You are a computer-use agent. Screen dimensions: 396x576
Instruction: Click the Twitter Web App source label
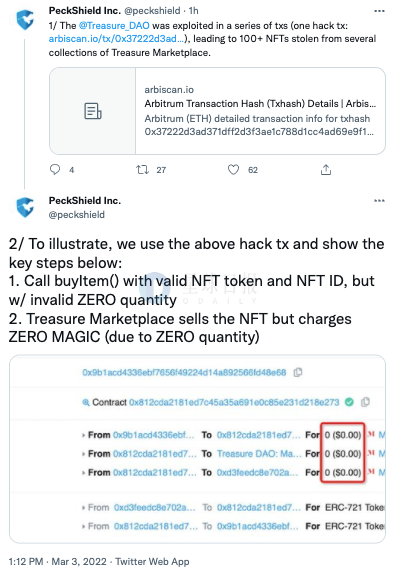(152, 562)
